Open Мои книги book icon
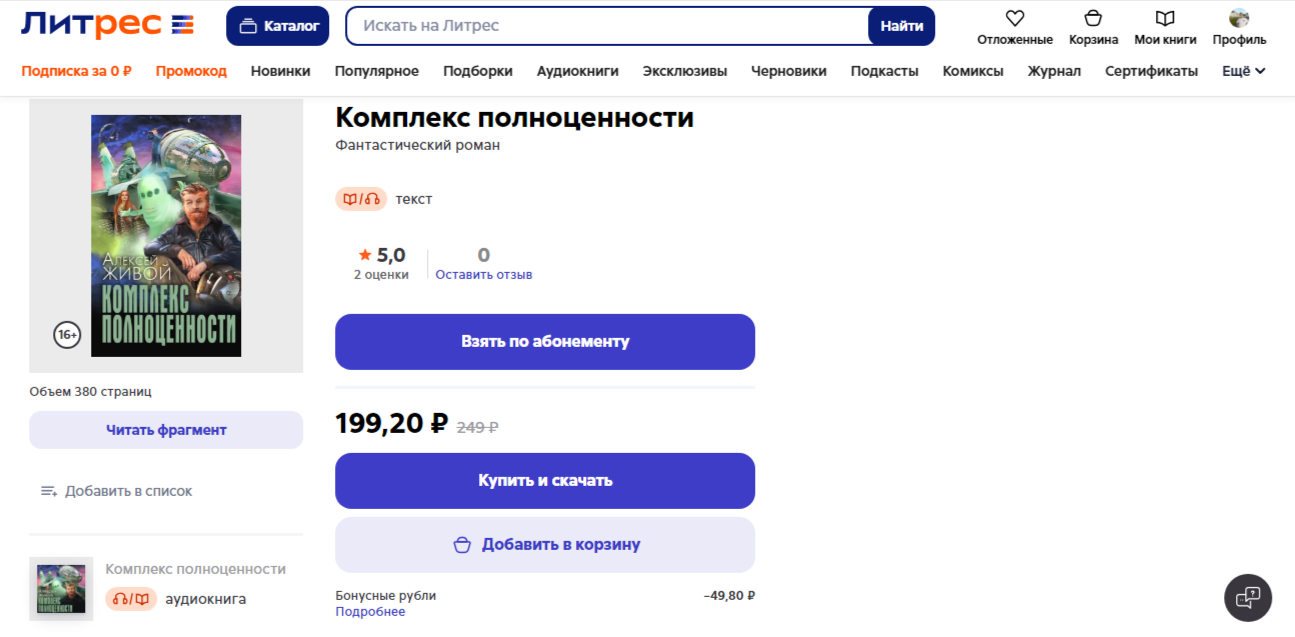This screenshot has height=637, width=1295. [1165, 18]
